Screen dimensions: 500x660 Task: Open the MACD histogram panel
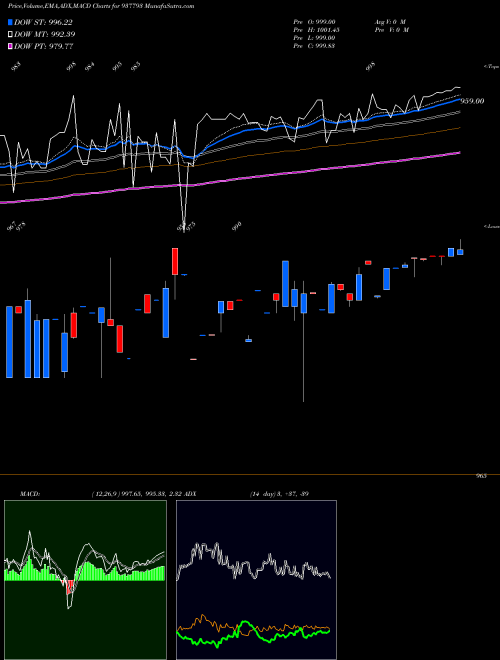(85, 580)
